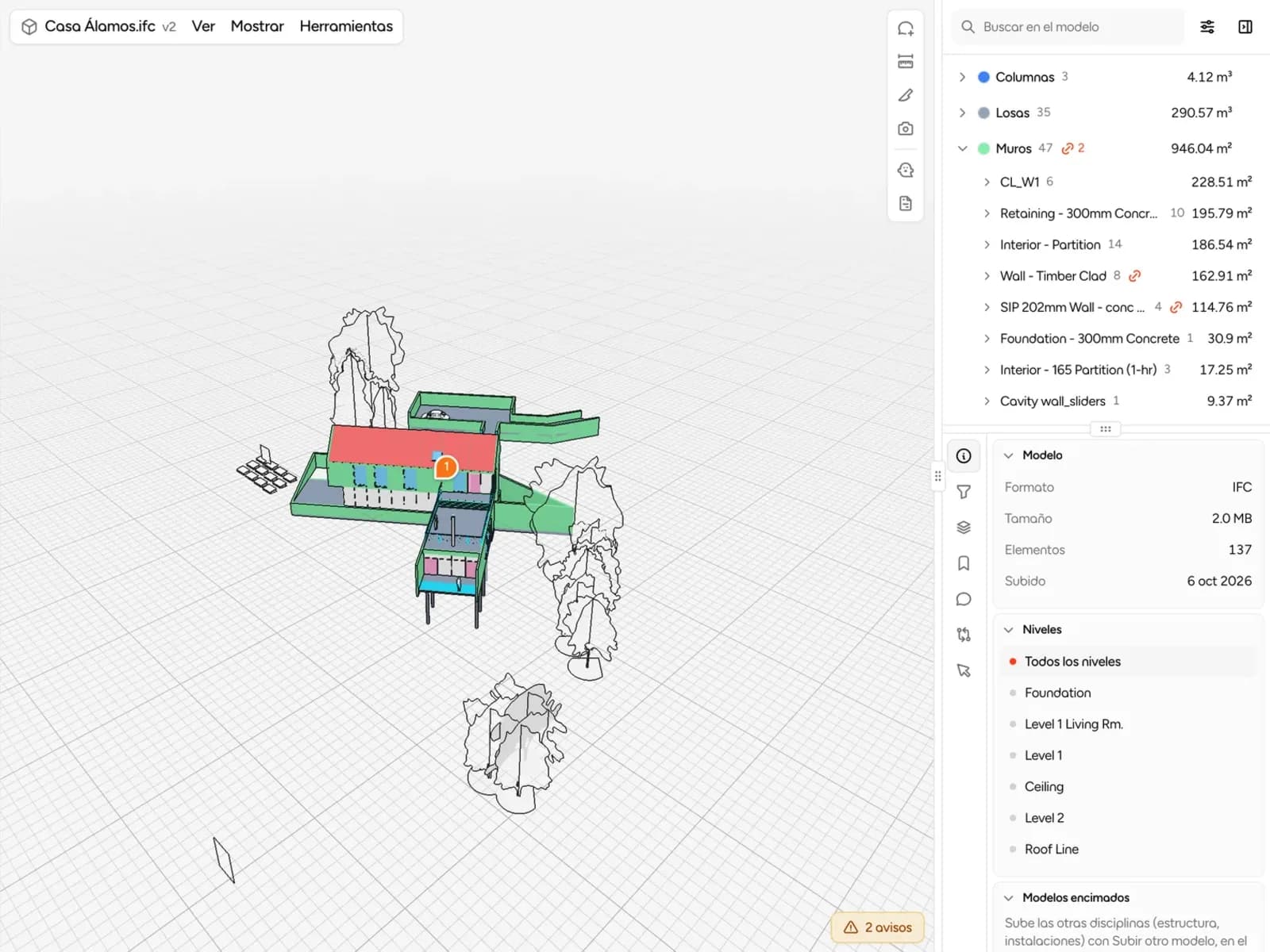
Task: Open the v2 version selector
Action: 169,27
